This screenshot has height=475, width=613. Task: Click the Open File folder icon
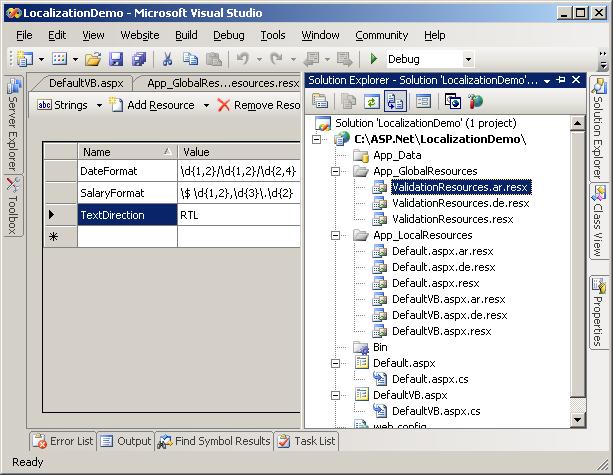click(x=93, y=59)
